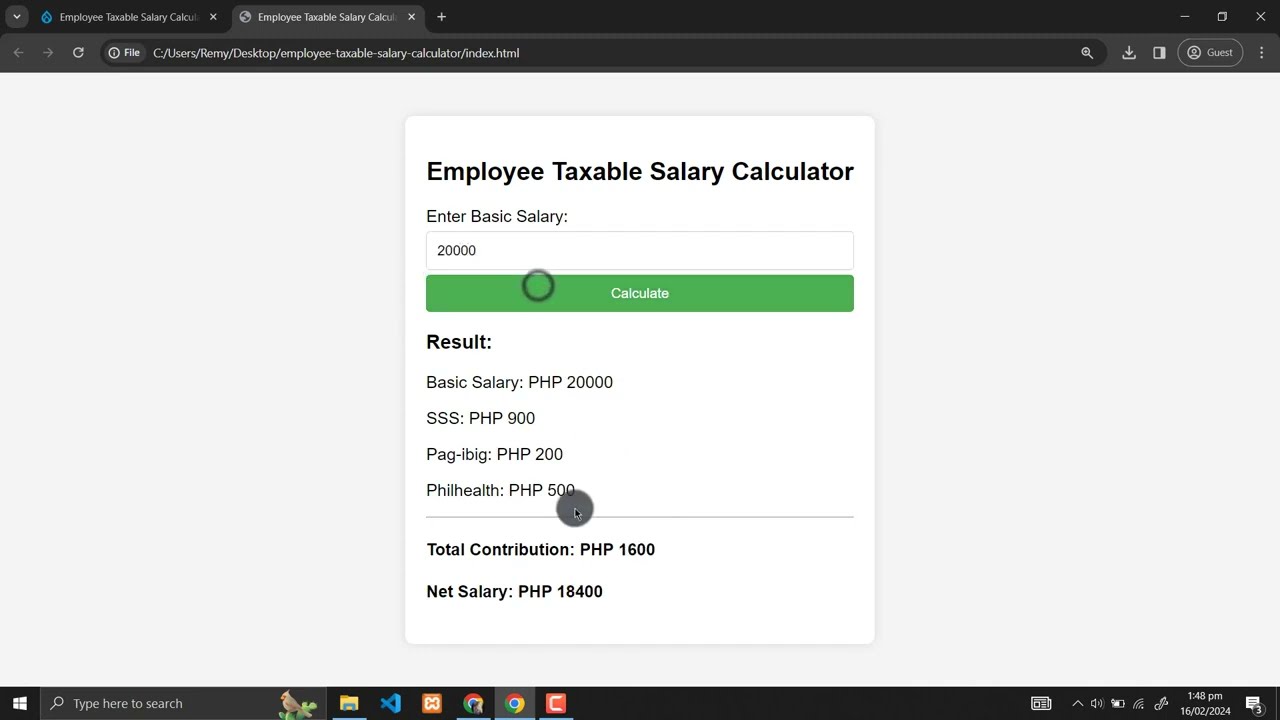Open the browser downloads icon

pyautogui.click(x=1129, y=53)
